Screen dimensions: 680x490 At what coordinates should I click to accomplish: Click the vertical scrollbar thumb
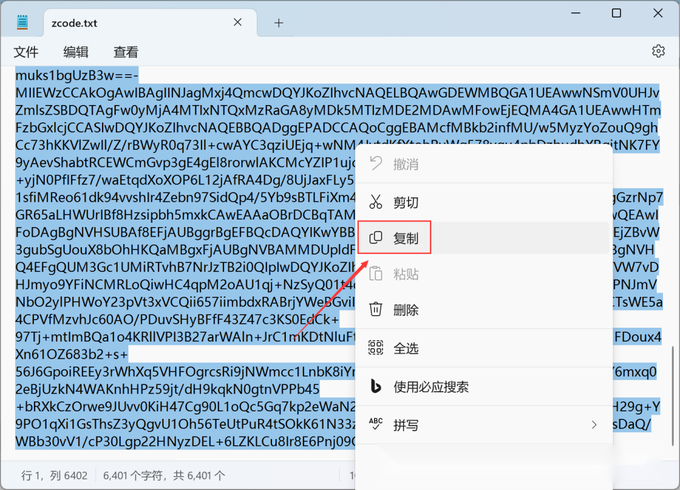click(x=672, y=395)
